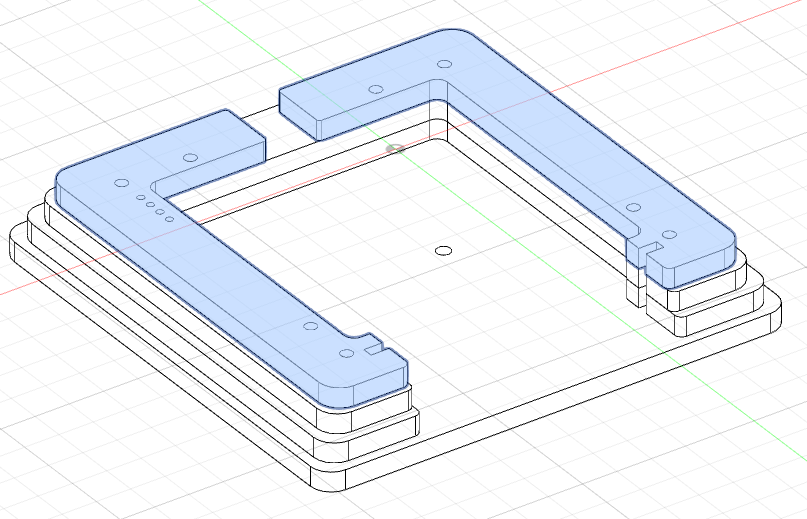
Task: Click the hole at right bracket's rounded corner
Action: tap(441, 64)
